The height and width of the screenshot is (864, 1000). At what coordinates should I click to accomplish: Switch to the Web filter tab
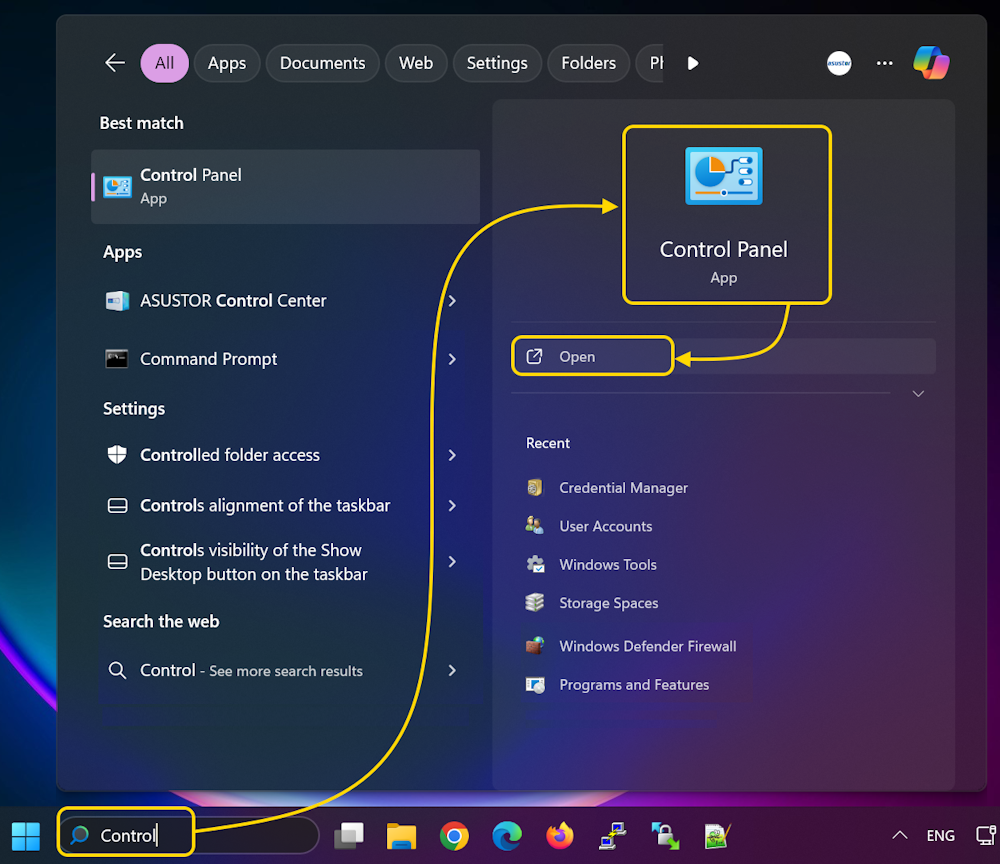click(416, 63)
